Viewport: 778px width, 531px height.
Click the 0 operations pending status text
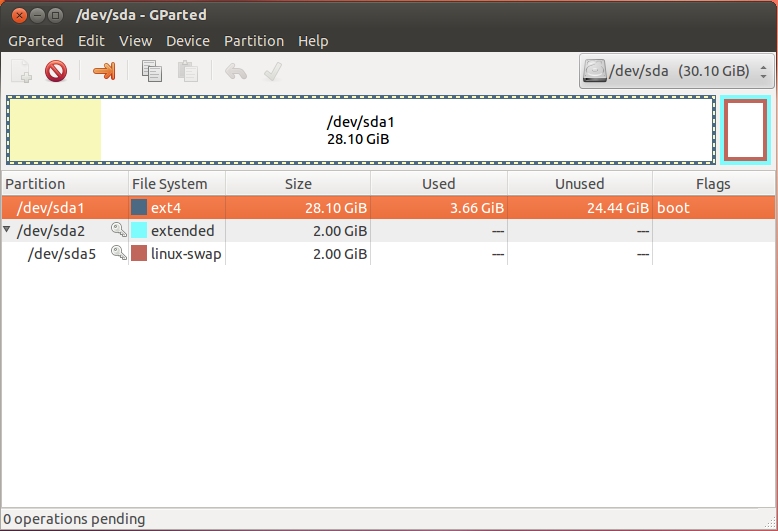point(74,519)
